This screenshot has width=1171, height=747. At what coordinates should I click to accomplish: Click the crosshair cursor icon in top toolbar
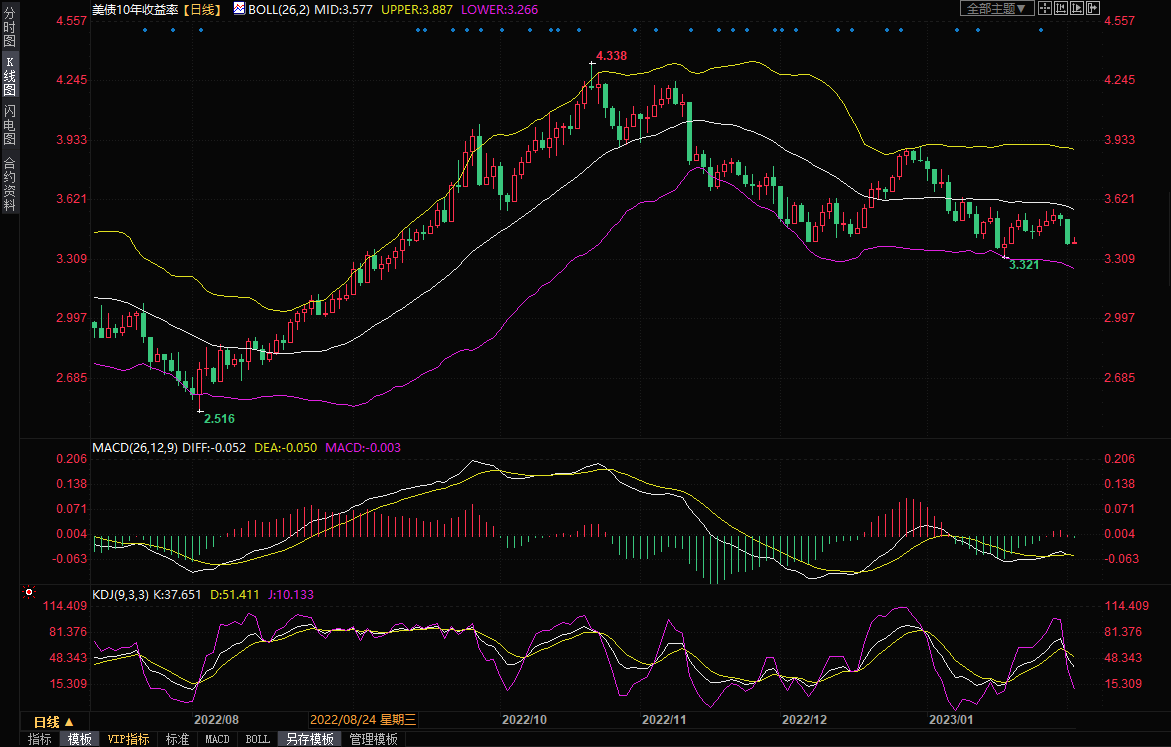[x=1045, y=8]
